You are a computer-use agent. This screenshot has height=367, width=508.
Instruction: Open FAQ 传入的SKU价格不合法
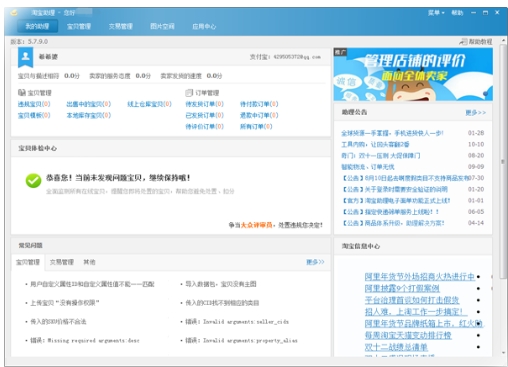click(58, 322)
